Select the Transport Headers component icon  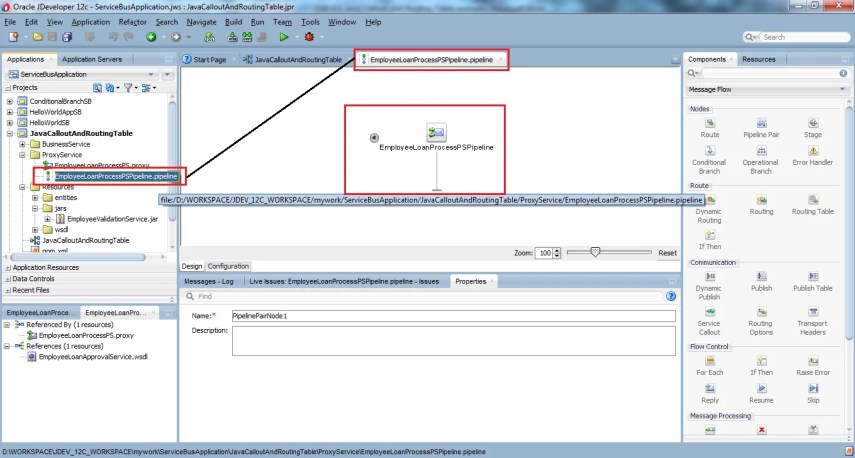click(812, 312)
